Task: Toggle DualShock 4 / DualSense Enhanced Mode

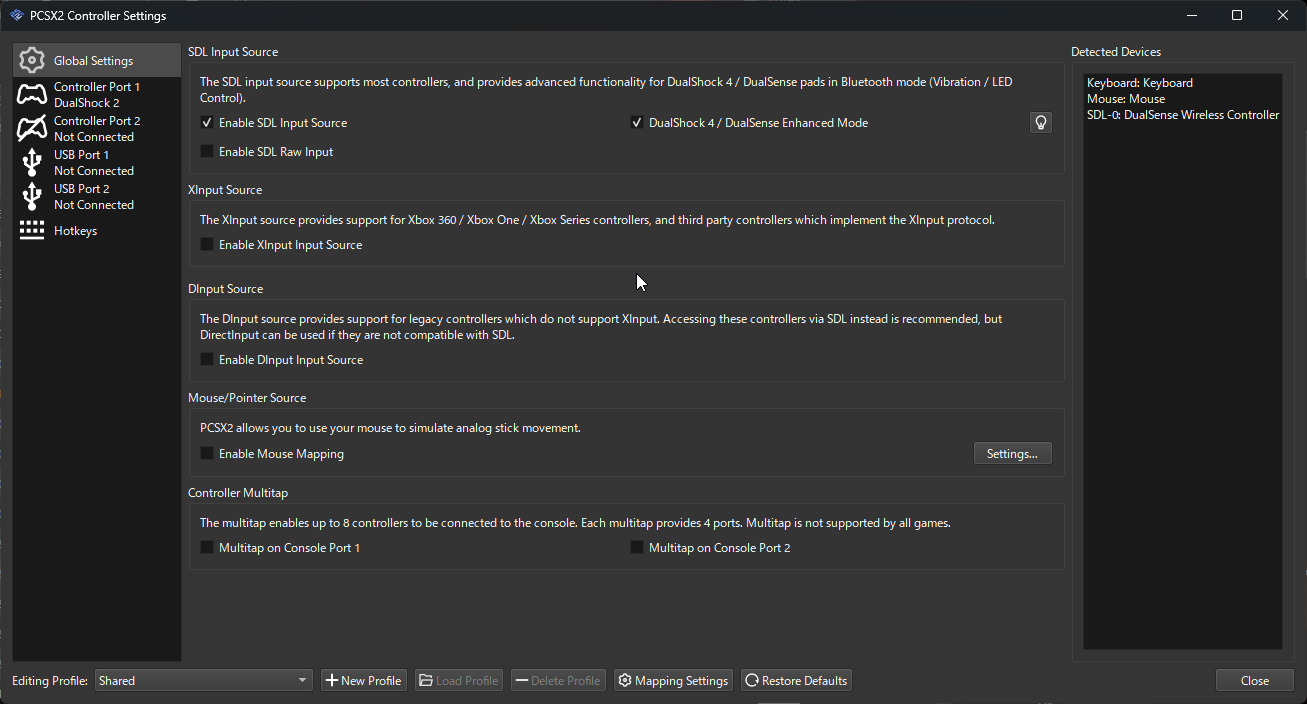Action: (637, 123)
